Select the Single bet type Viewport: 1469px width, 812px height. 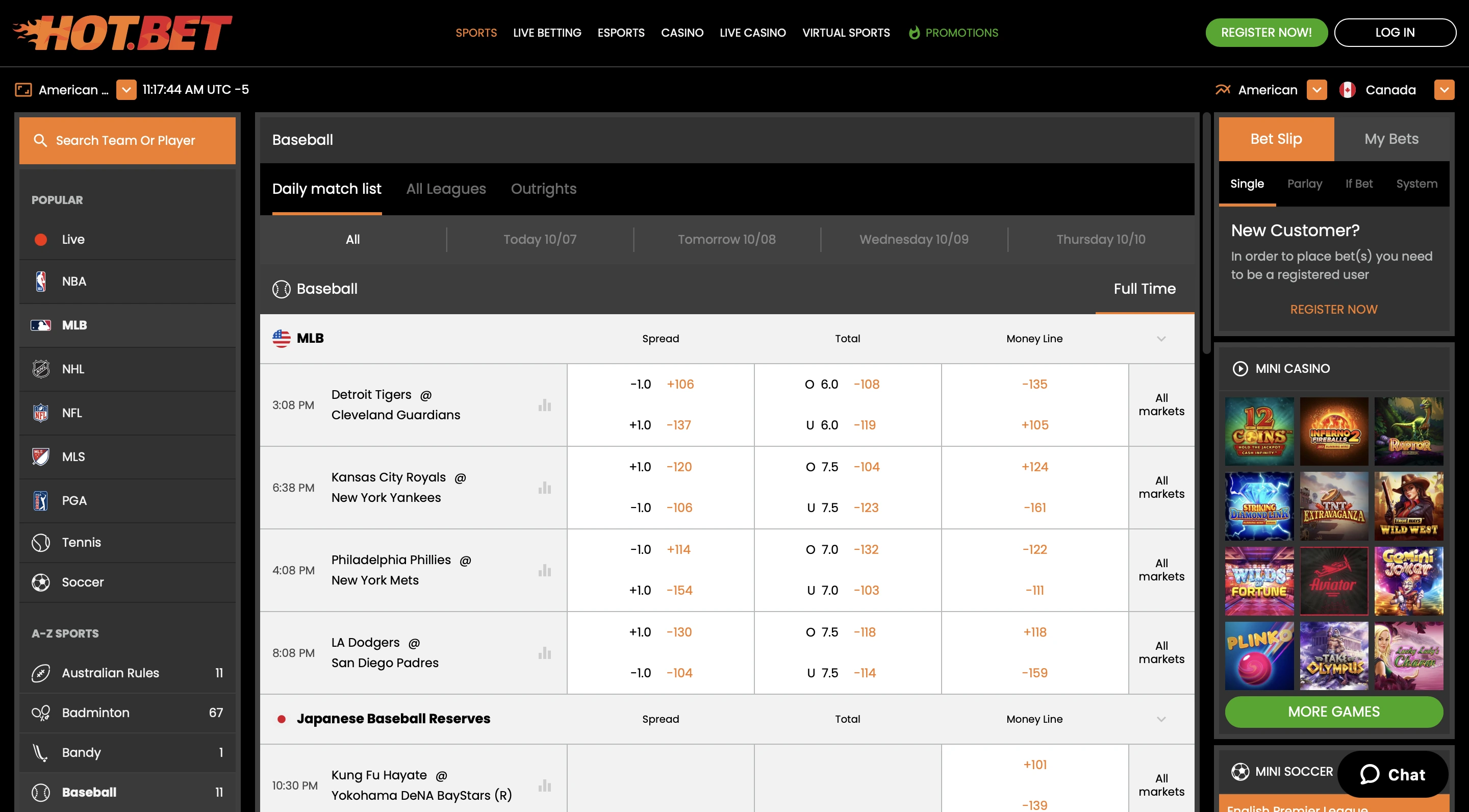(1247, 184)
